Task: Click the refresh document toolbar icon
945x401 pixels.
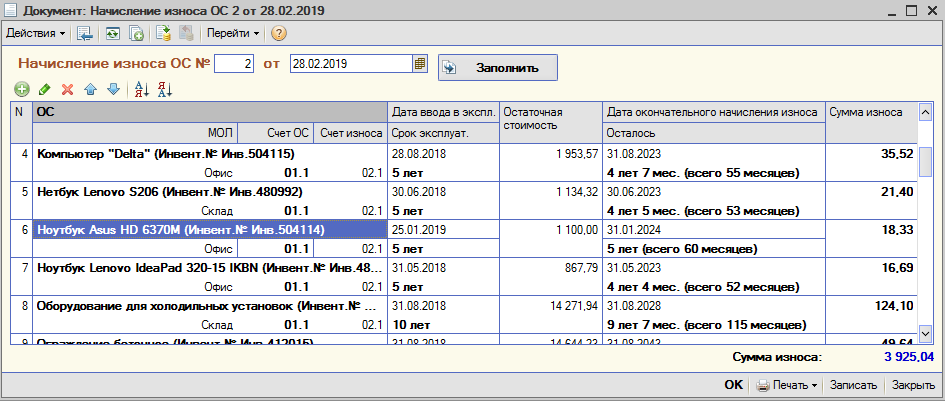Action: [112, 34]
